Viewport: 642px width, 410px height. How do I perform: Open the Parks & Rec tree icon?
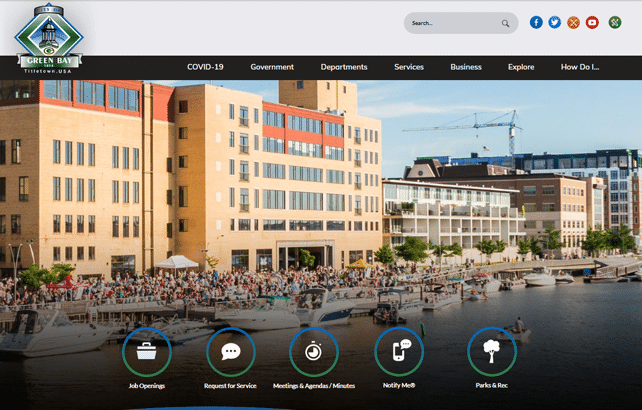pyautogui.click(x=491, y=352)
